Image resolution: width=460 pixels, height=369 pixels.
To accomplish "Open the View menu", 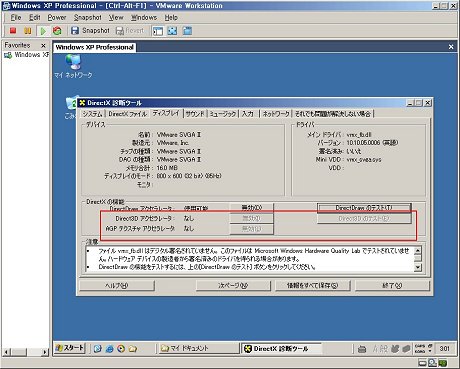I will tap(116, 17).
